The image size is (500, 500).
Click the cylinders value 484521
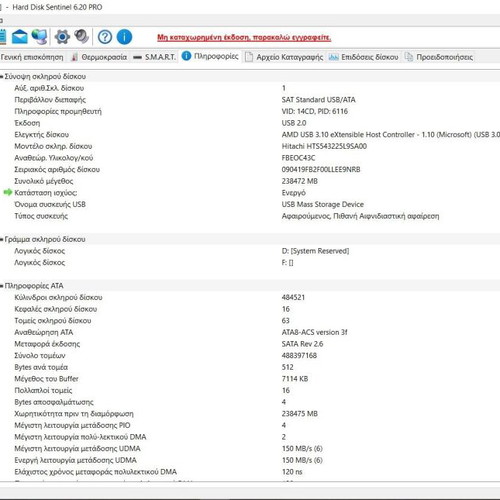293,297
